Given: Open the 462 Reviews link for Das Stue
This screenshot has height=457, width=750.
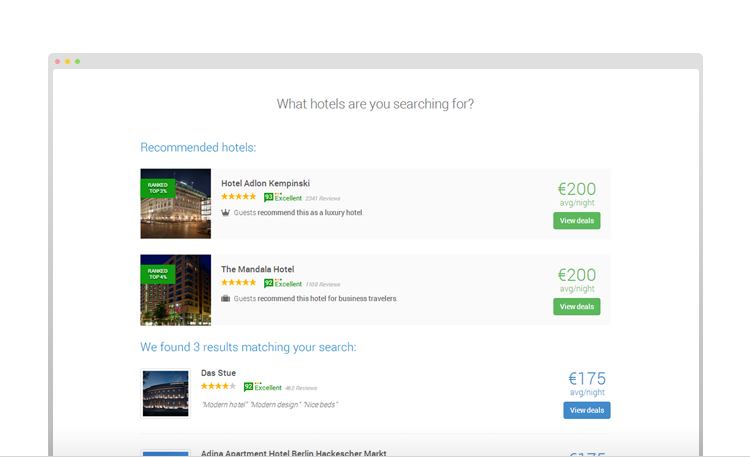Looking at the screenshot, I should 301,388.
